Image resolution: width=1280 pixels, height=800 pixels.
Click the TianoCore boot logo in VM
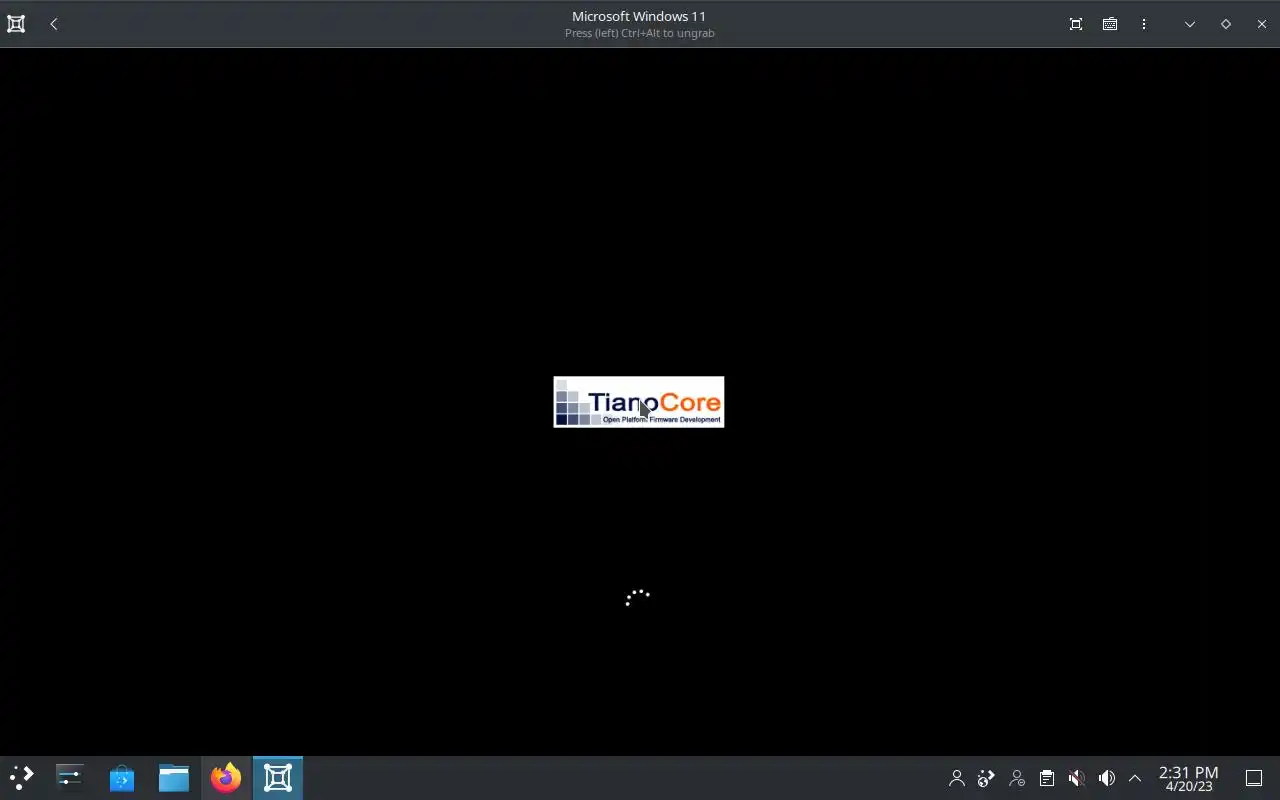[x=639, y=402]
